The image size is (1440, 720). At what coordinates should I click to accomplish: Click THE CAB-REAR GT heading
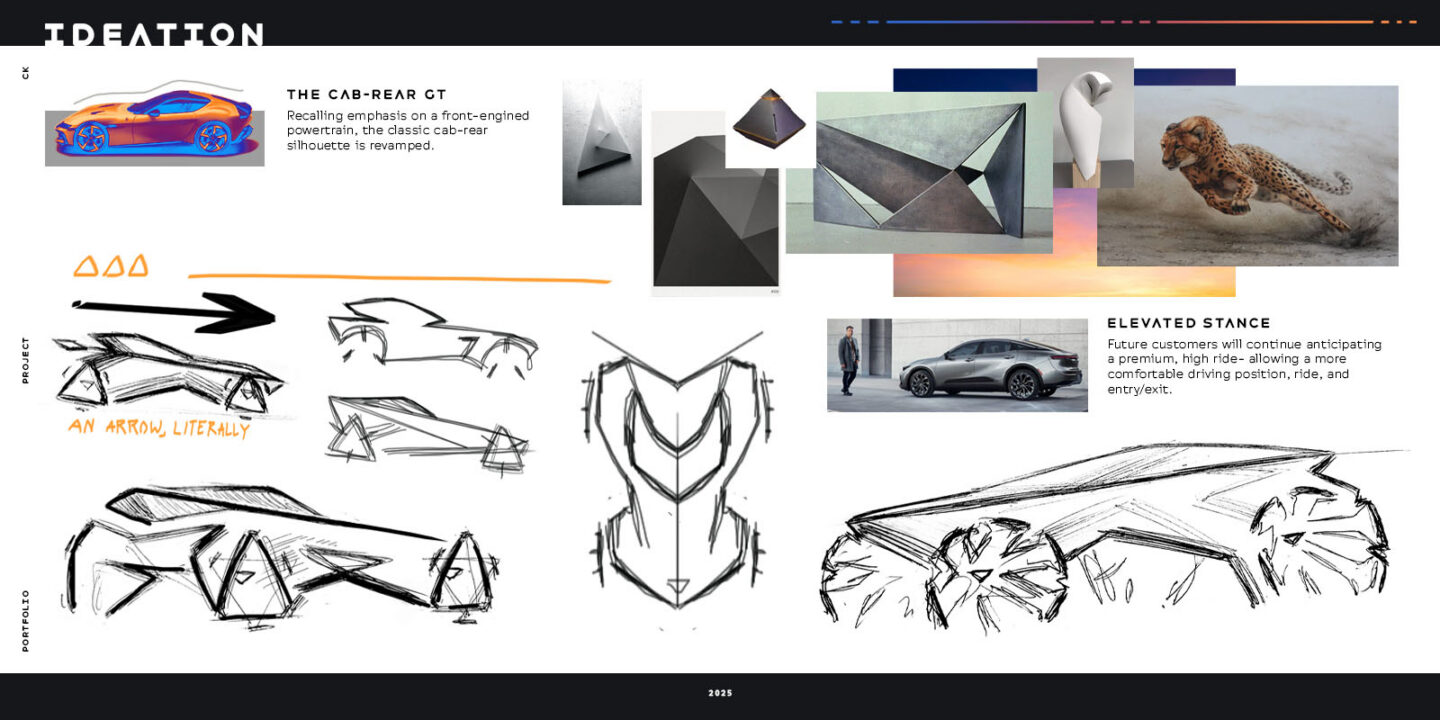366,95
